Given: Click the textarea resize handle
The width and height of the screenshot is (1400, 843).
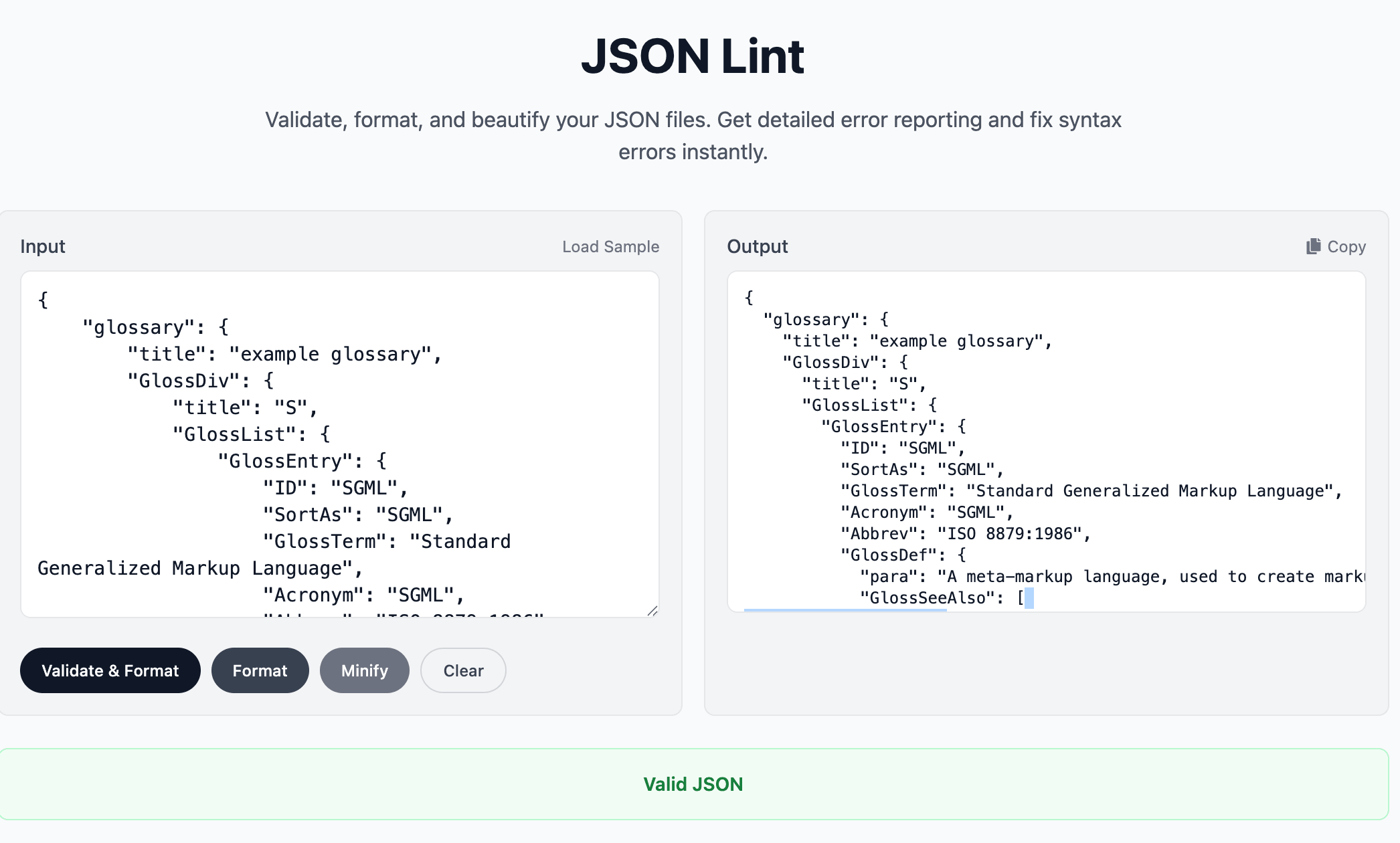Looking at the screenshot, I should point(652,610).
